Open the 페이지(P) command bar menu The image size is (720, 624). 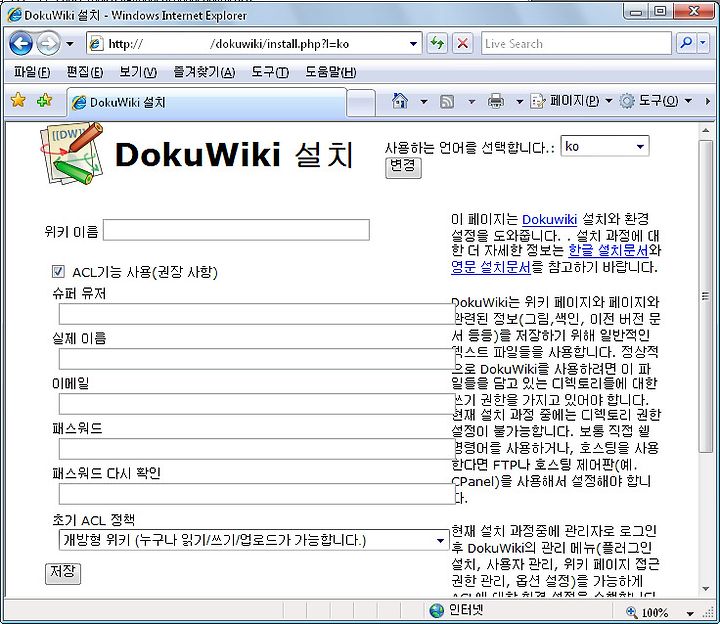click(x=571, y=101)
